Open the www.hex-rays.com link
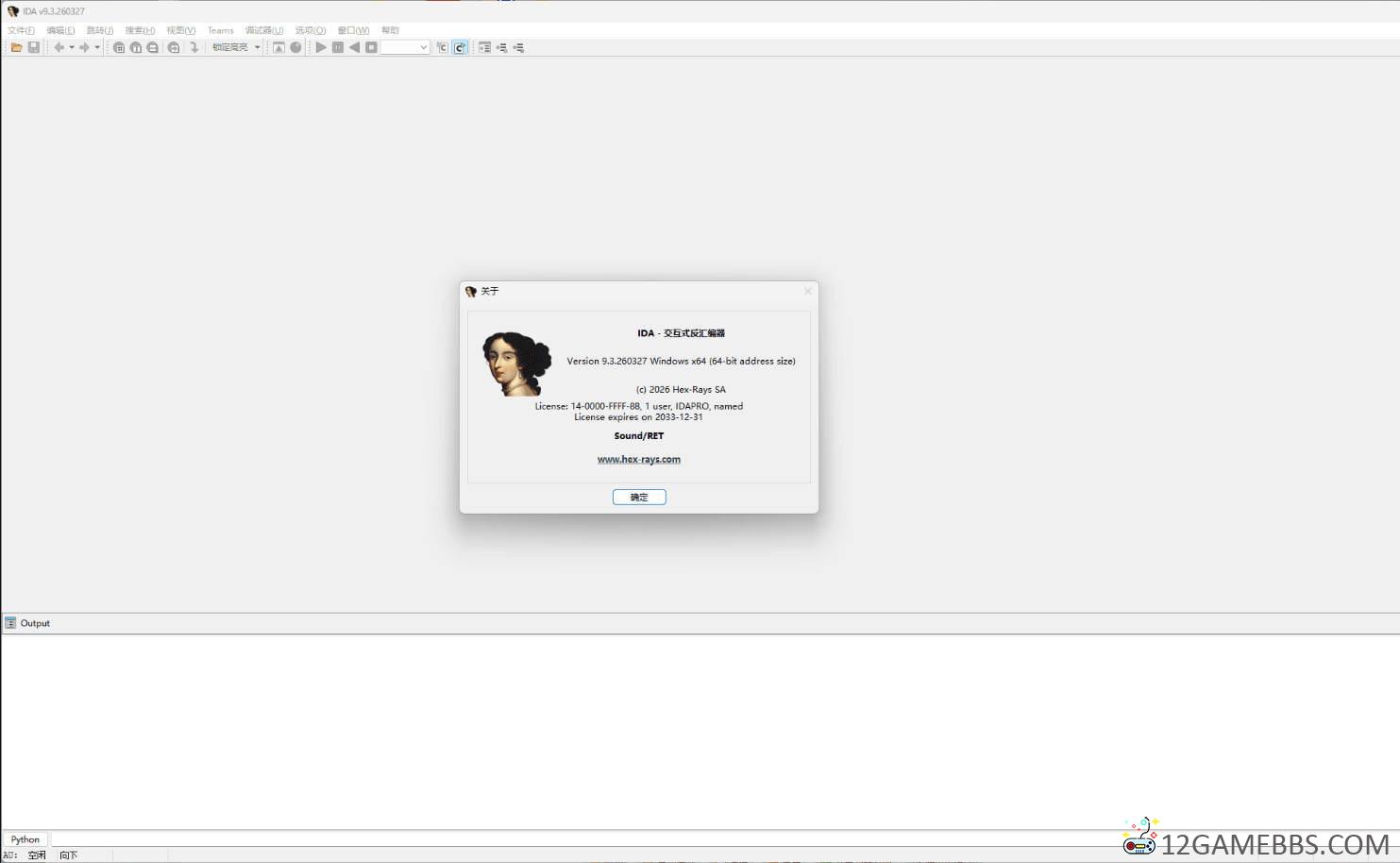The width and height of the screenshot is (1400, 863). pyautogui.click(x=639, y=460)
